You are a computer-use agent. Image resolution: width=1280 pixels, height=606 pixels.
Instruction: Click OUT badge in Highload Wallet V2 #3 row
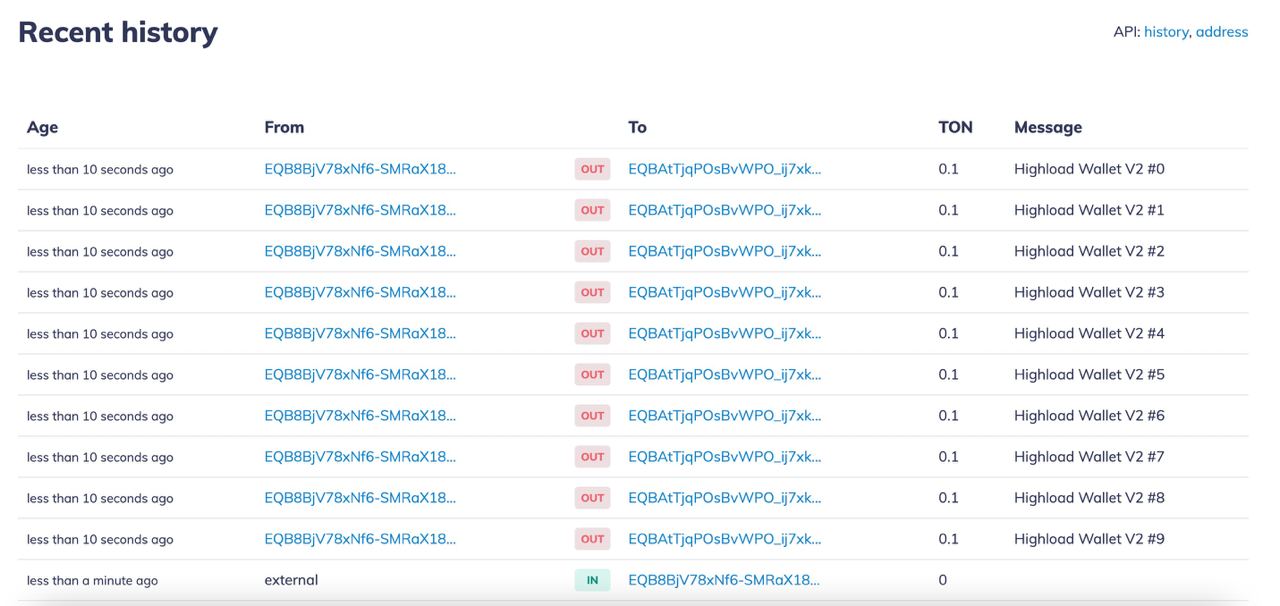(x=592, y=292)
